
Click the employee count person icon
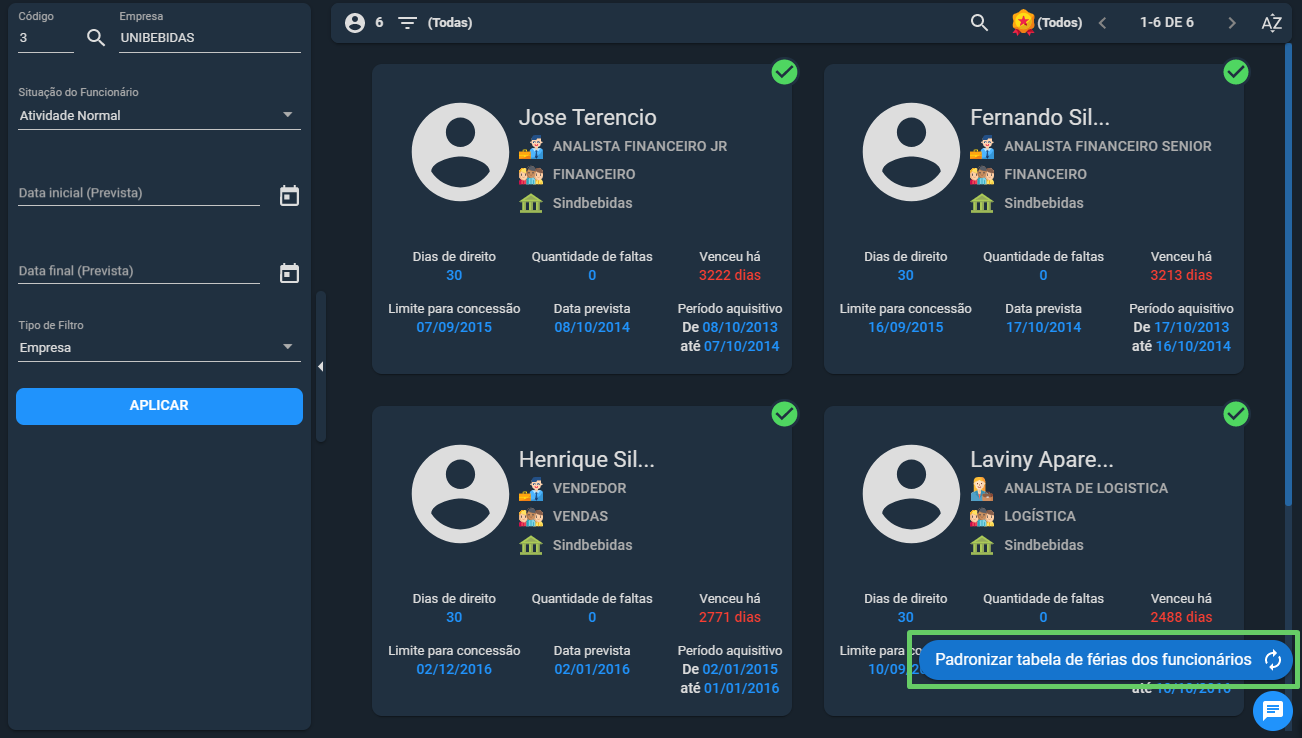[x=355, y=22]
